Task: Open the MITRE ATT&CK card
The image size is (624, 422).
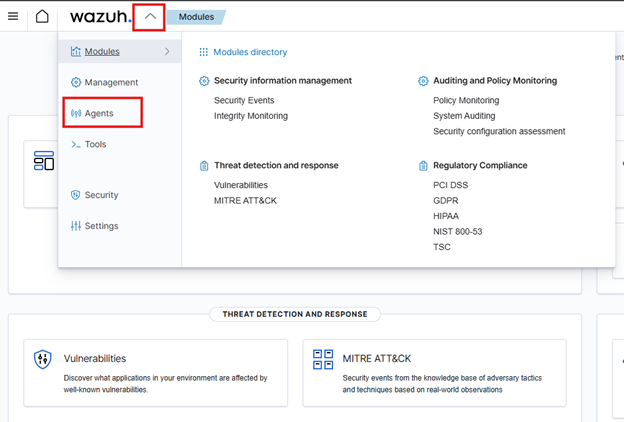Action: 435,373
